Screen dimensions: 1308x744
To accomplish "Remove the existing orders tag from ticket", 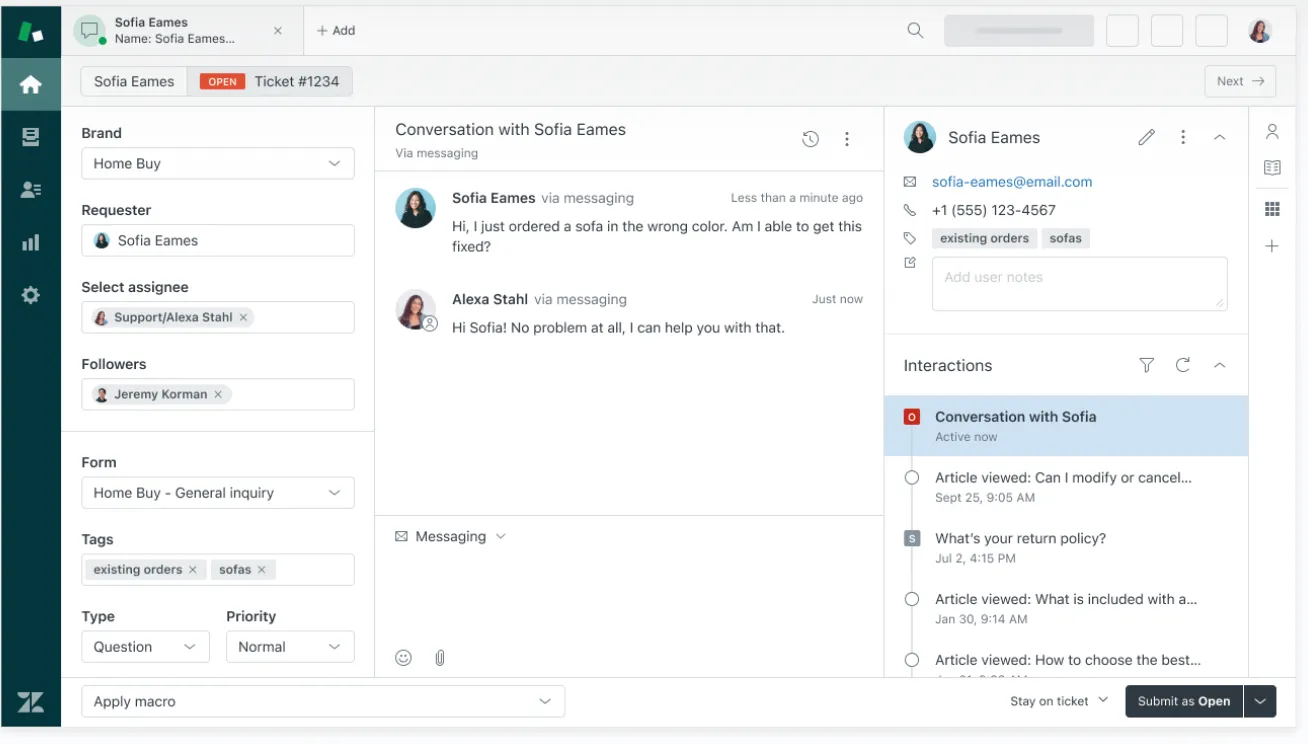I will click(x=193, y=569).
